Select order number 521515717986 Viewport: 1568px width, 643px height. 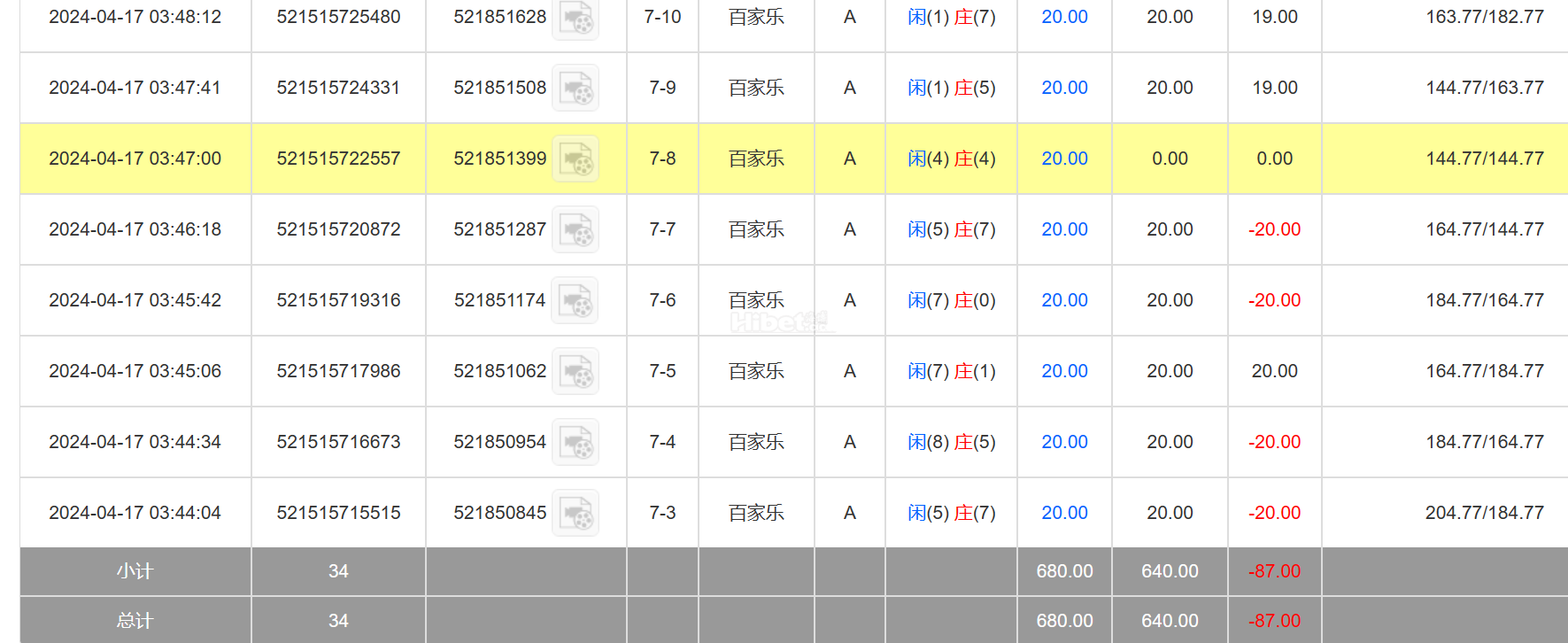pyautogui.click(x=338, y=371)
